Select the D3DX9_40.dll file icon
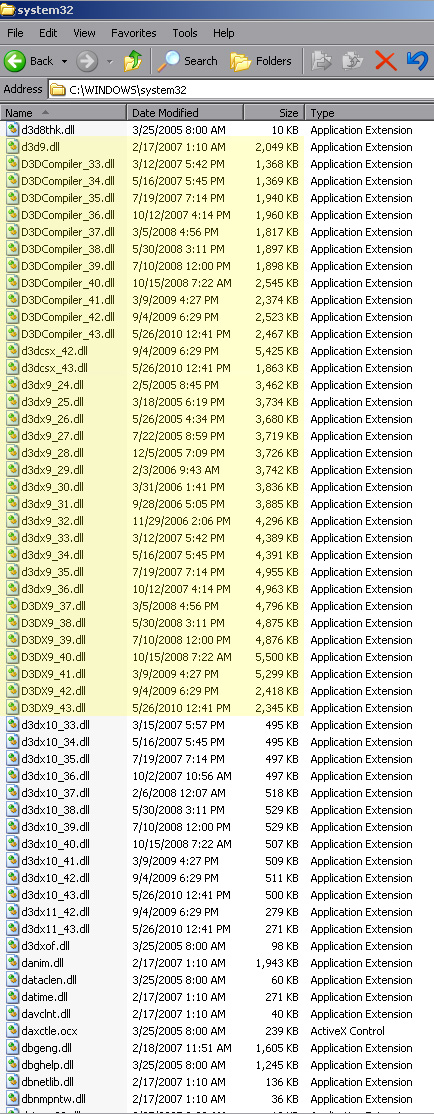Image resolution: width=434 pixels, height=1114 pixels. [12, 657]
